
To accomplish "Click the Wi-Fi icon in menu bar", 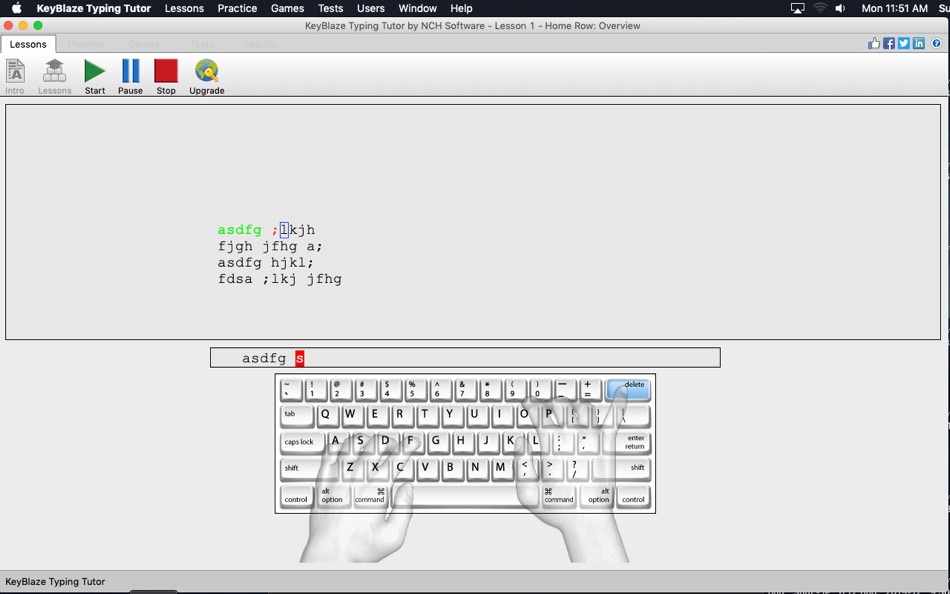I will point(820,8).
